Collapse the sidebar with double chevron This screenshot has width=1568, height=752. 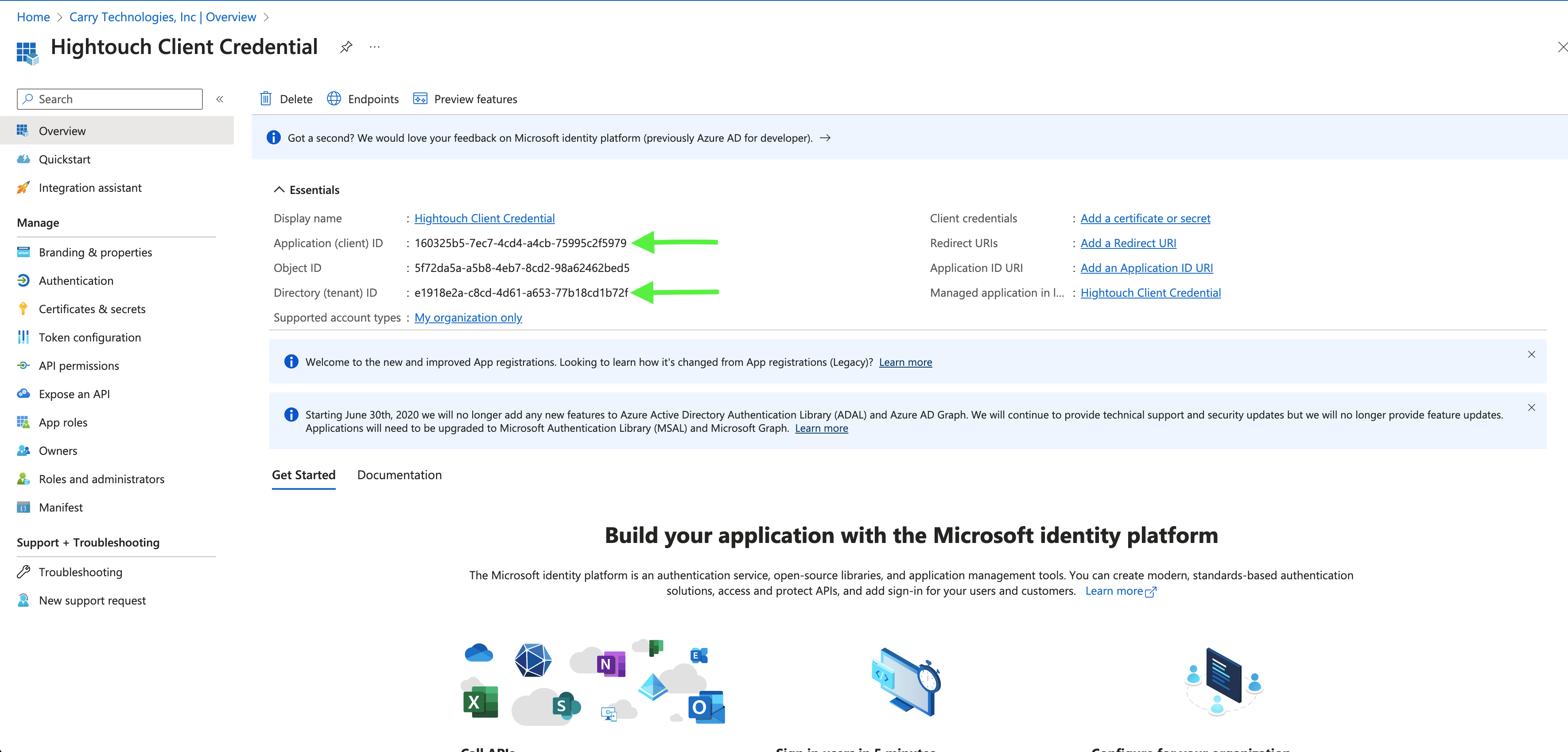pos(220,99)
